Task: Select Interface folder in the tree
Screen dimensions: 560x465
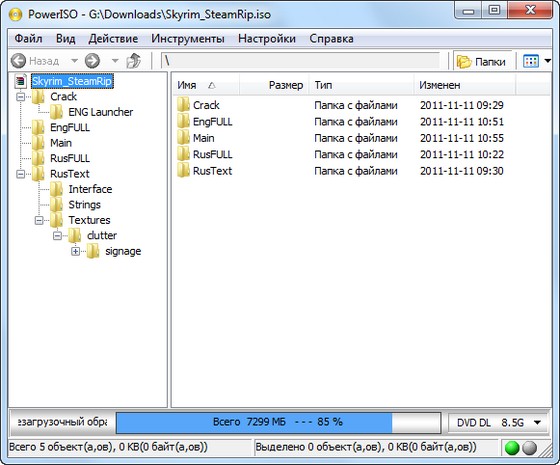Action: (90, 189)
